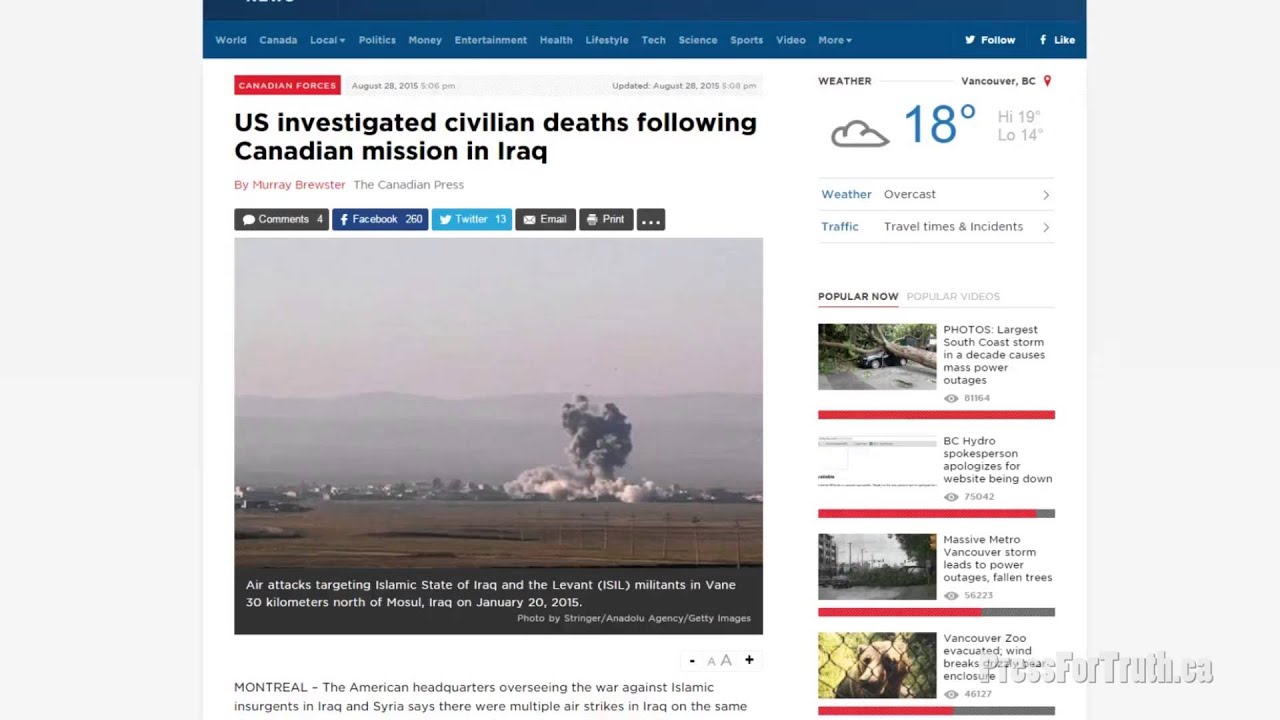This screenshot has width=1280, height=720.
Task: Share article via Twitter button
Action: [x=472, y=219]
